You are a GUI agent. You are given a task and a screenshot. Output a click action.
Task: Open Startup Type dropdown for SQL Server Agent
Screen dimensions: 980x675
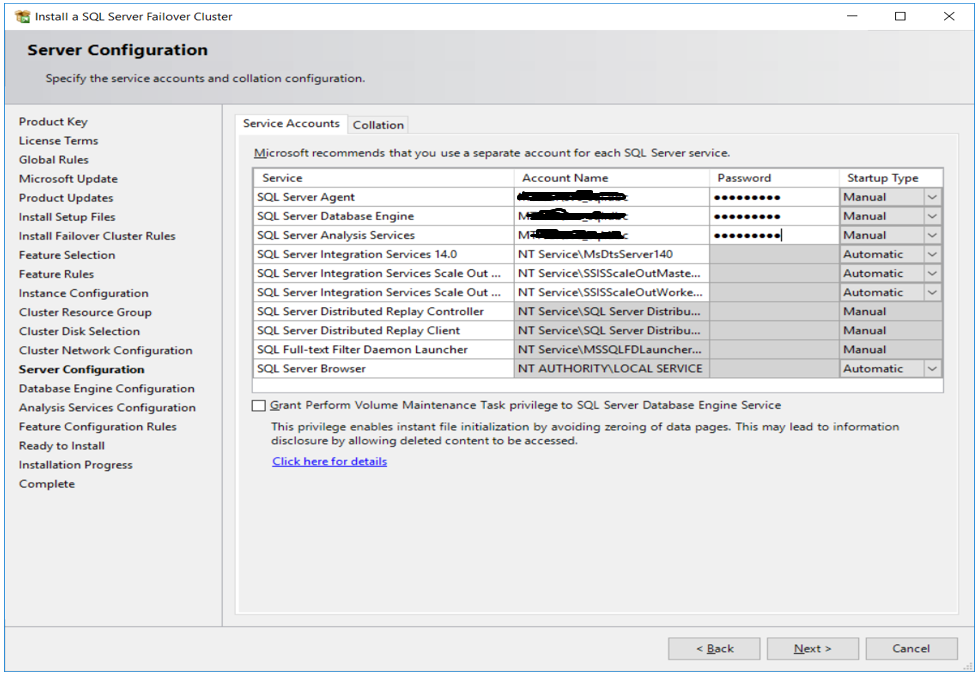coord(932,197)
